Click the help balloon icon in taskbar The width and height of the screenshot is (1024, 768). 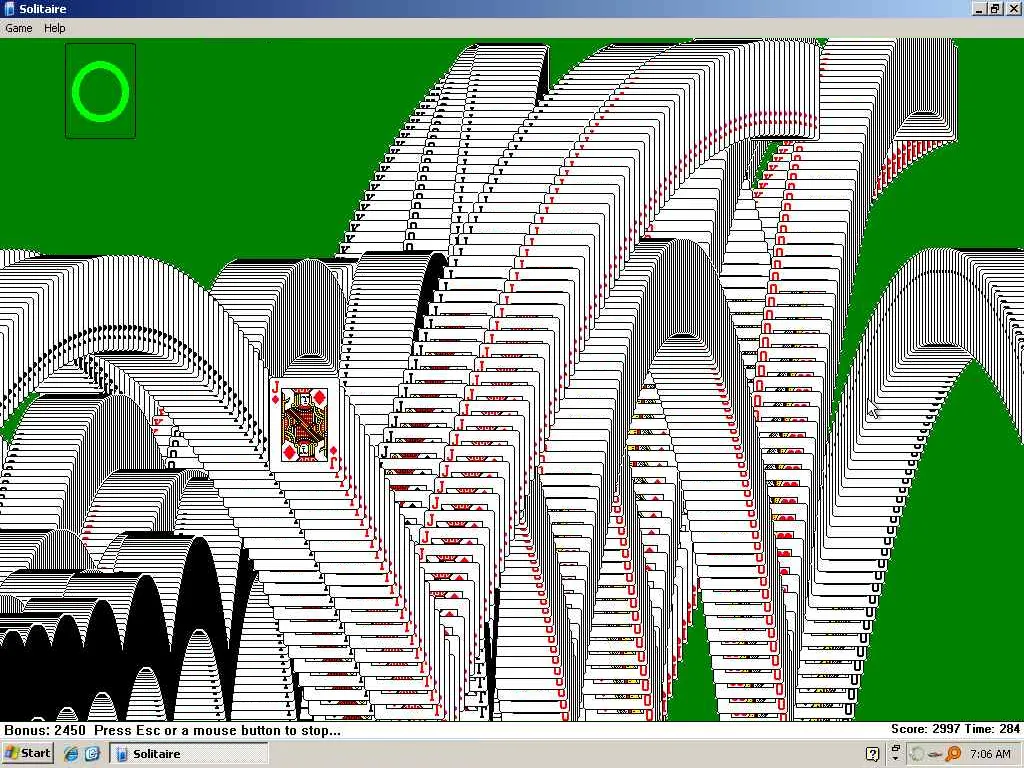872,754
